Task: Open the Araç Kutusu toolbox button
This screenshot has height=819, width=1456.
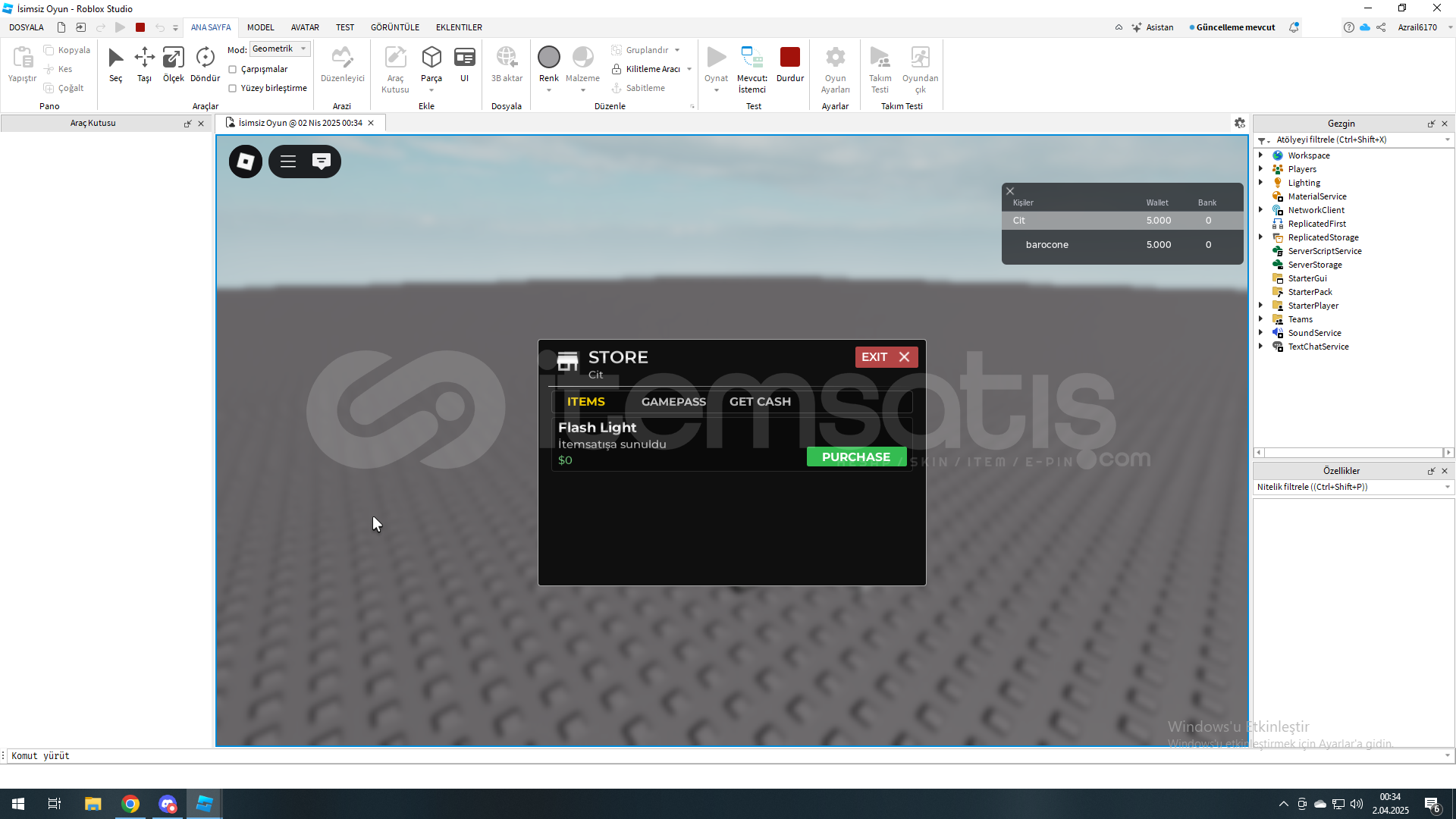Action: [x=395, y=70]
